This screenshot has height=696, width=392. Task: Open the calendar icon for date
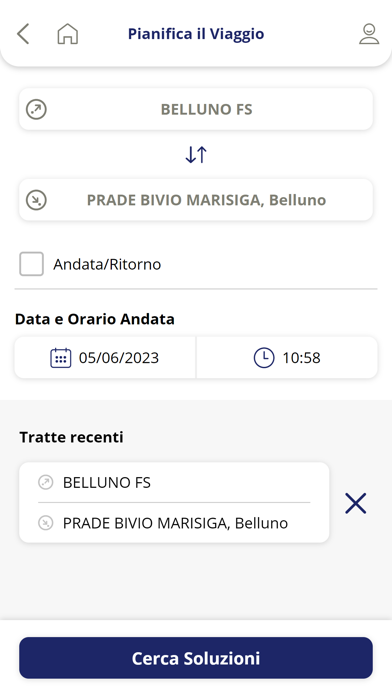61,358
